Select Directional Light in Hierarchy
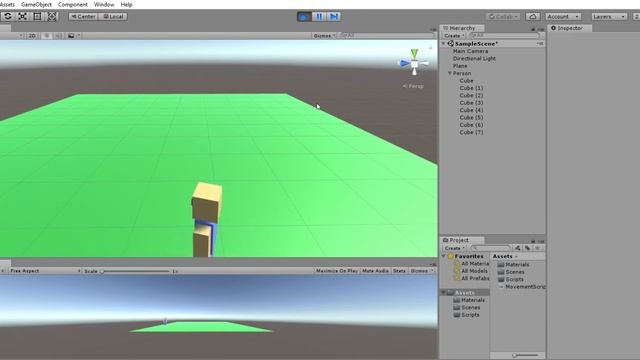This screenshot has width=640, height=360. [x=474, y=58]
